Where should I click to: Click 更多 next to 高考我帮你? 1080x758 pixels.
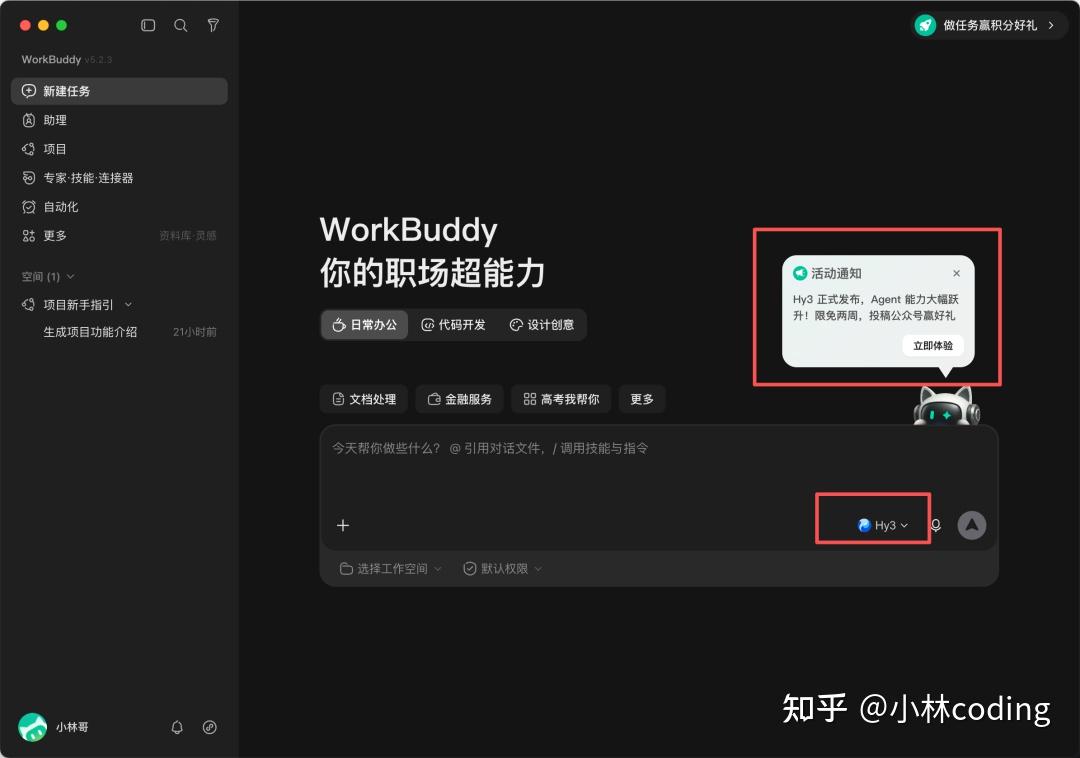[642, 399]
